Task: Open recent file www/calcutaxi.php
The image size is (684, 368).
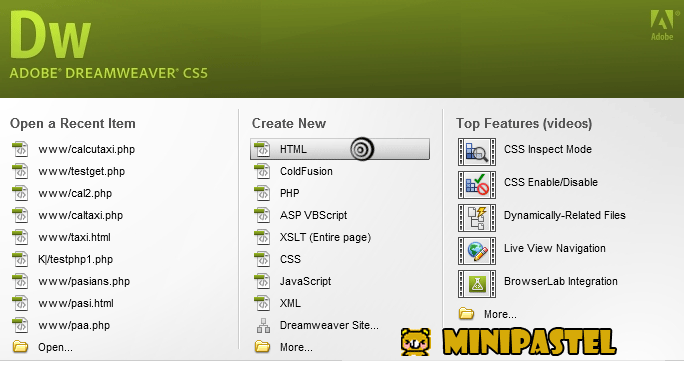Action: pyautogui.click(x=86, y=150)
